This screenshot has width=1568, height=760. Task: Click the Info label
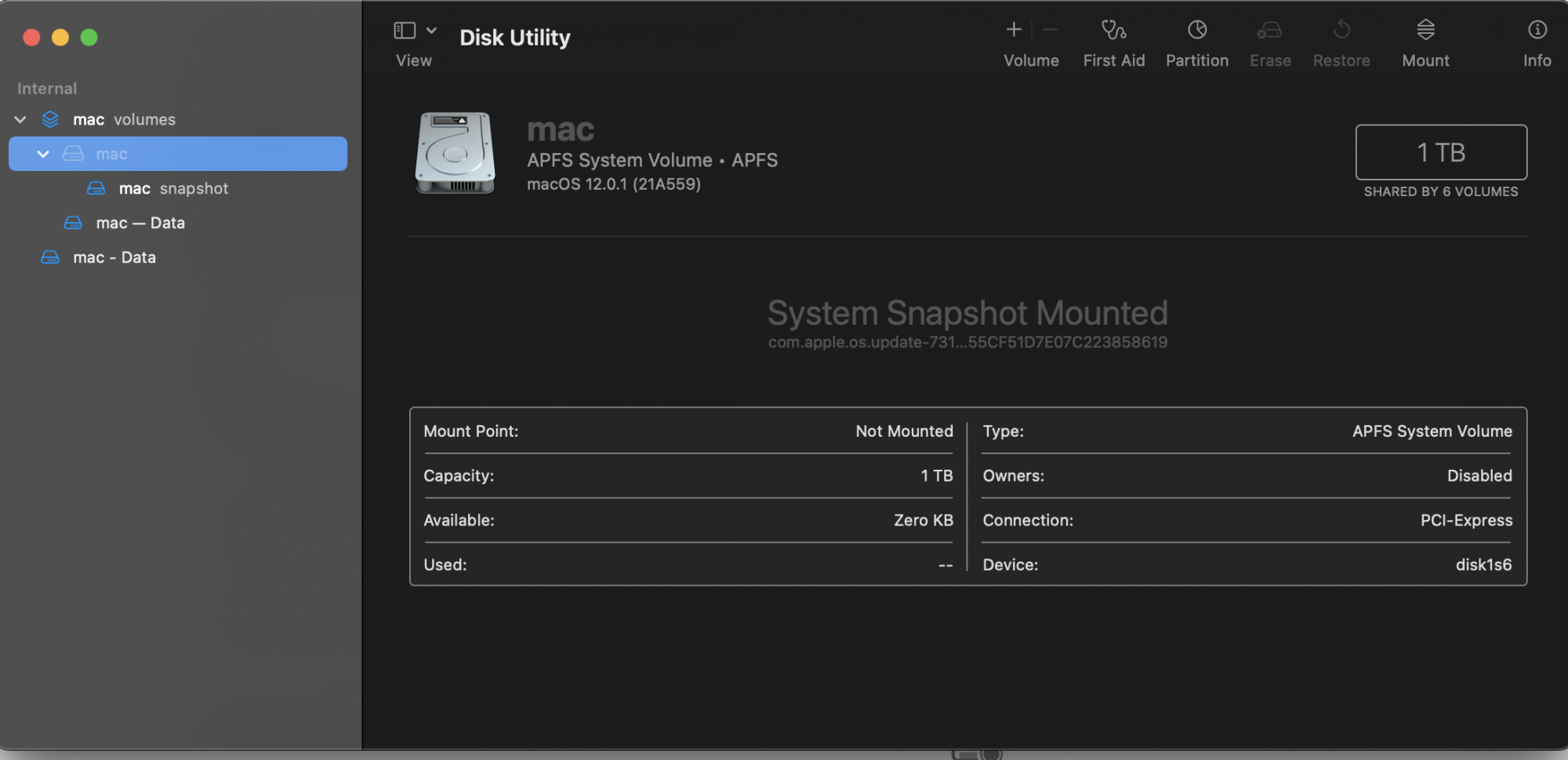(x=1537, y=60)
